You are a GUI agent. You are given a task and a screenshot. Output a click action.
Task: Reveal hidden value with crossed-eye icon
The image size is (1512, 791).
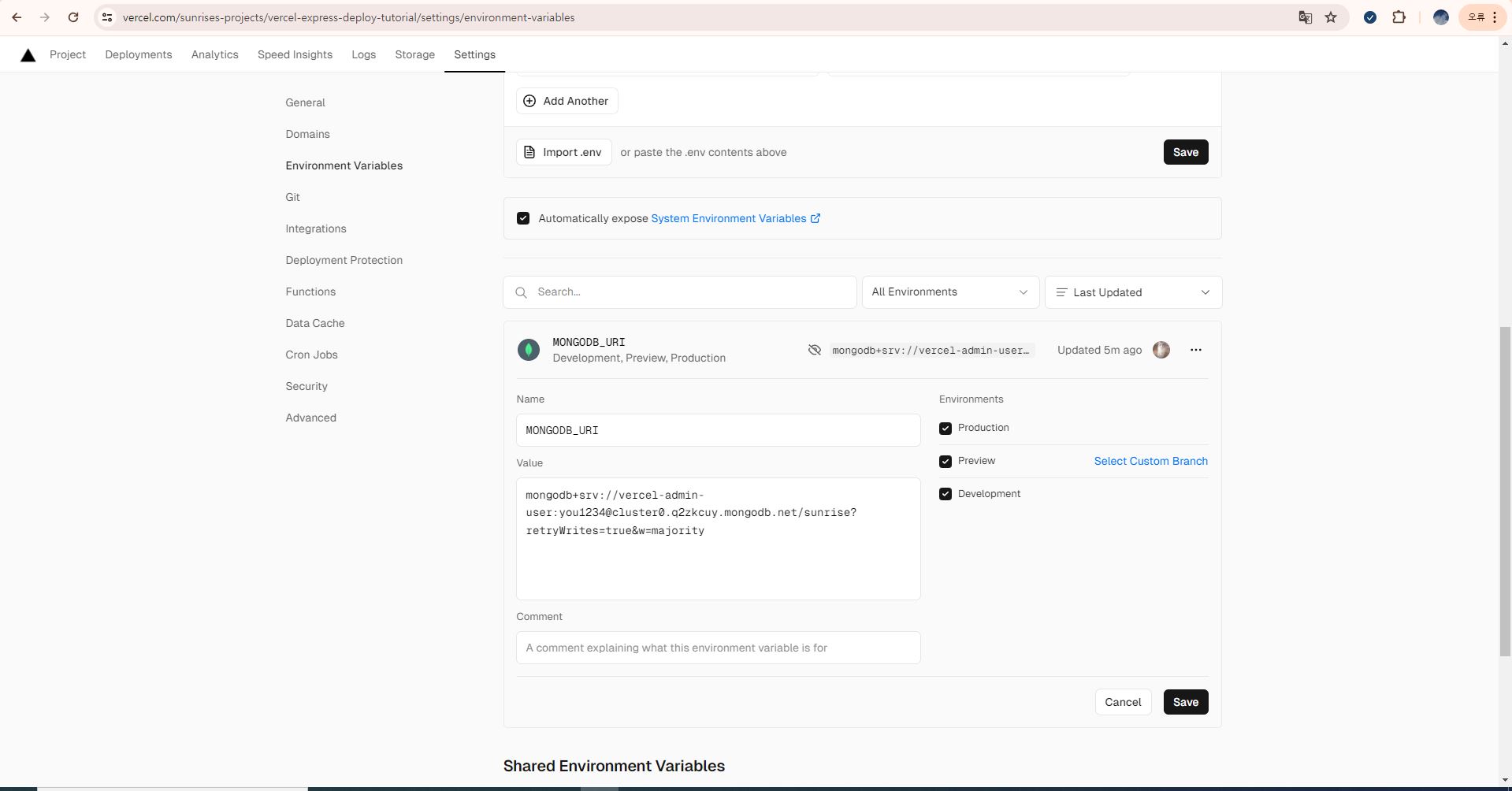[815, 350]
